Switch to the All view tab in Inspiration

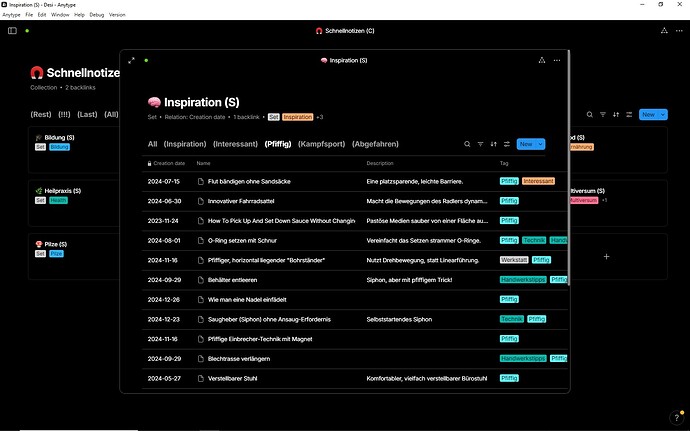click(x=152, y=144)
